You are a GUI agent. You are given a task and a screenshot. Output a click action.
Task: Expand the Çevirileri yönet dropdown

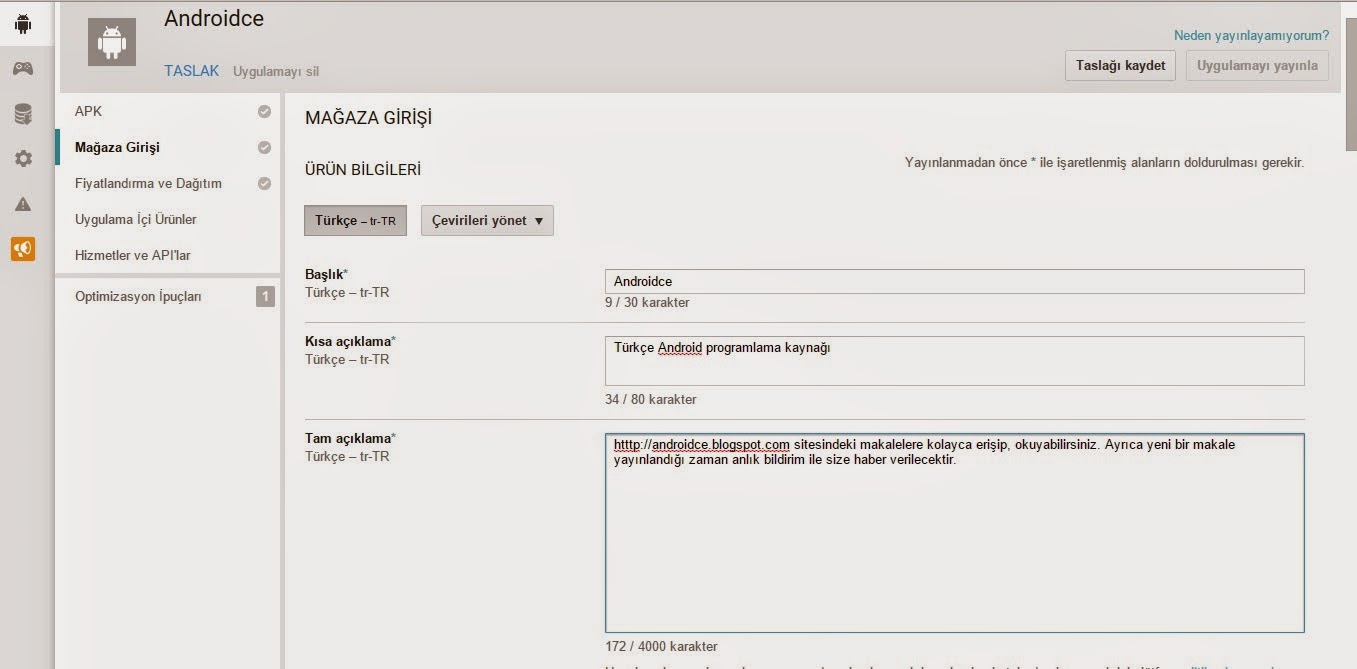pos(487,221)
